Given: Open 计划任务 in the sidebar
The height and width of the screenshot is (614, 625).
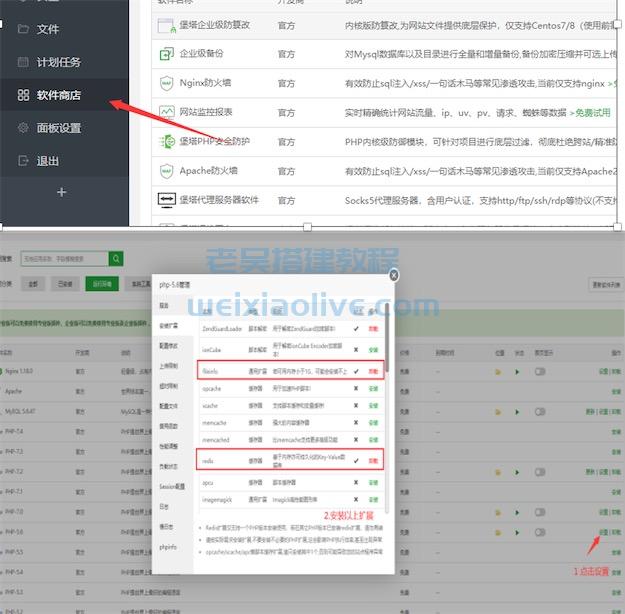Looking at the screenshot, I should [x=49, y=62].
